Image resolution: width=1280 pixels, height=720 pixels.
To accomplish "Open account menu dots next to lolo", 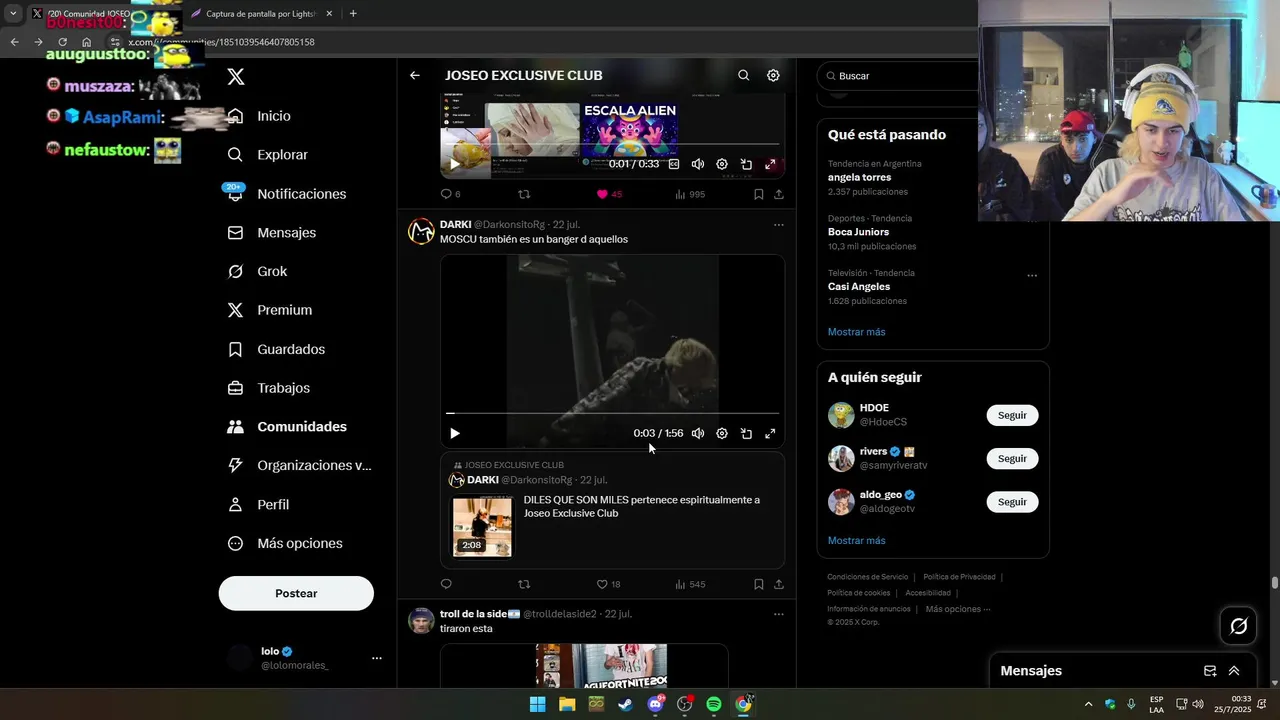I will [x=377, y=658].
